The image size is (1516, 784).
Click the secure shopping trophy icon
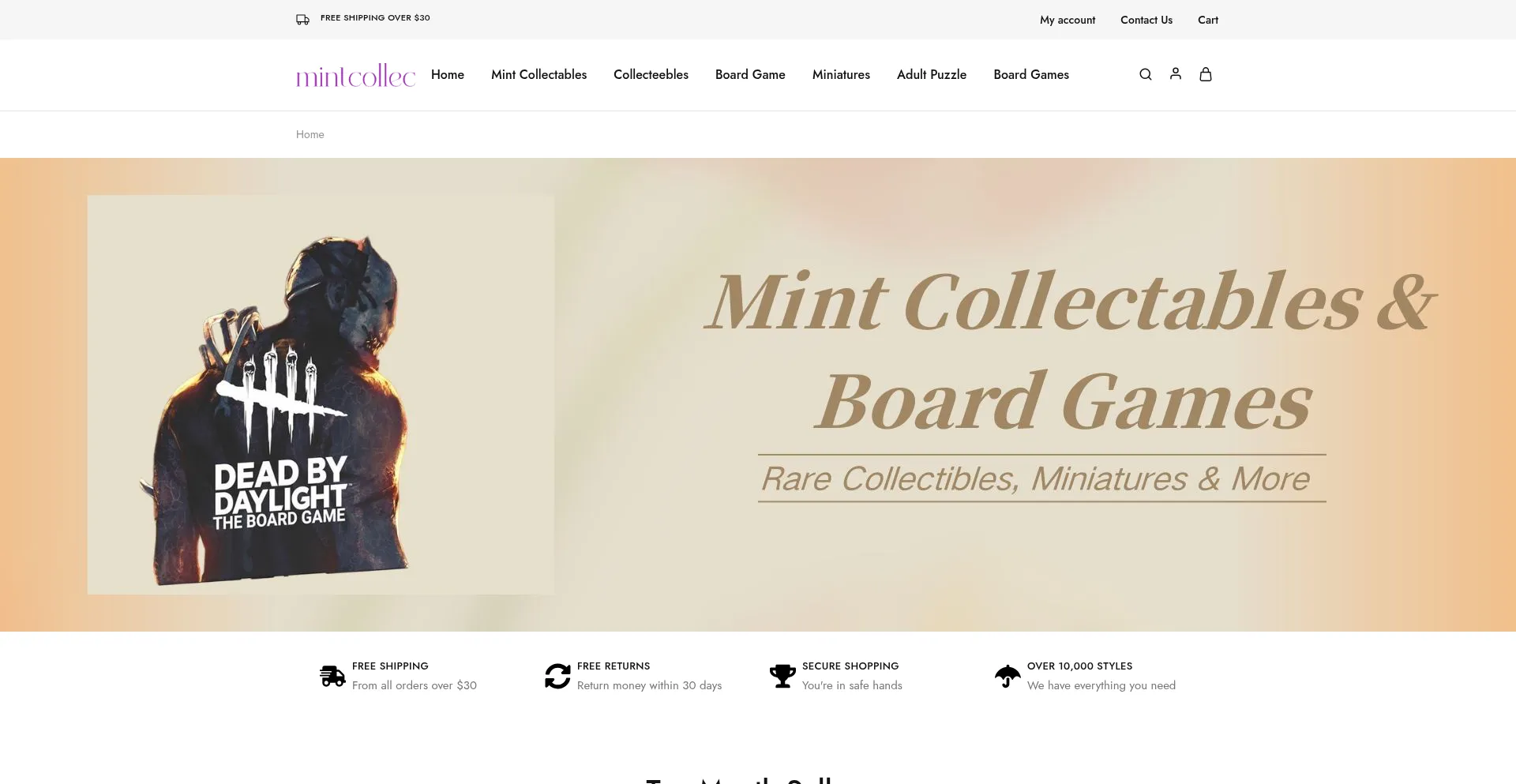coord(782,676)
